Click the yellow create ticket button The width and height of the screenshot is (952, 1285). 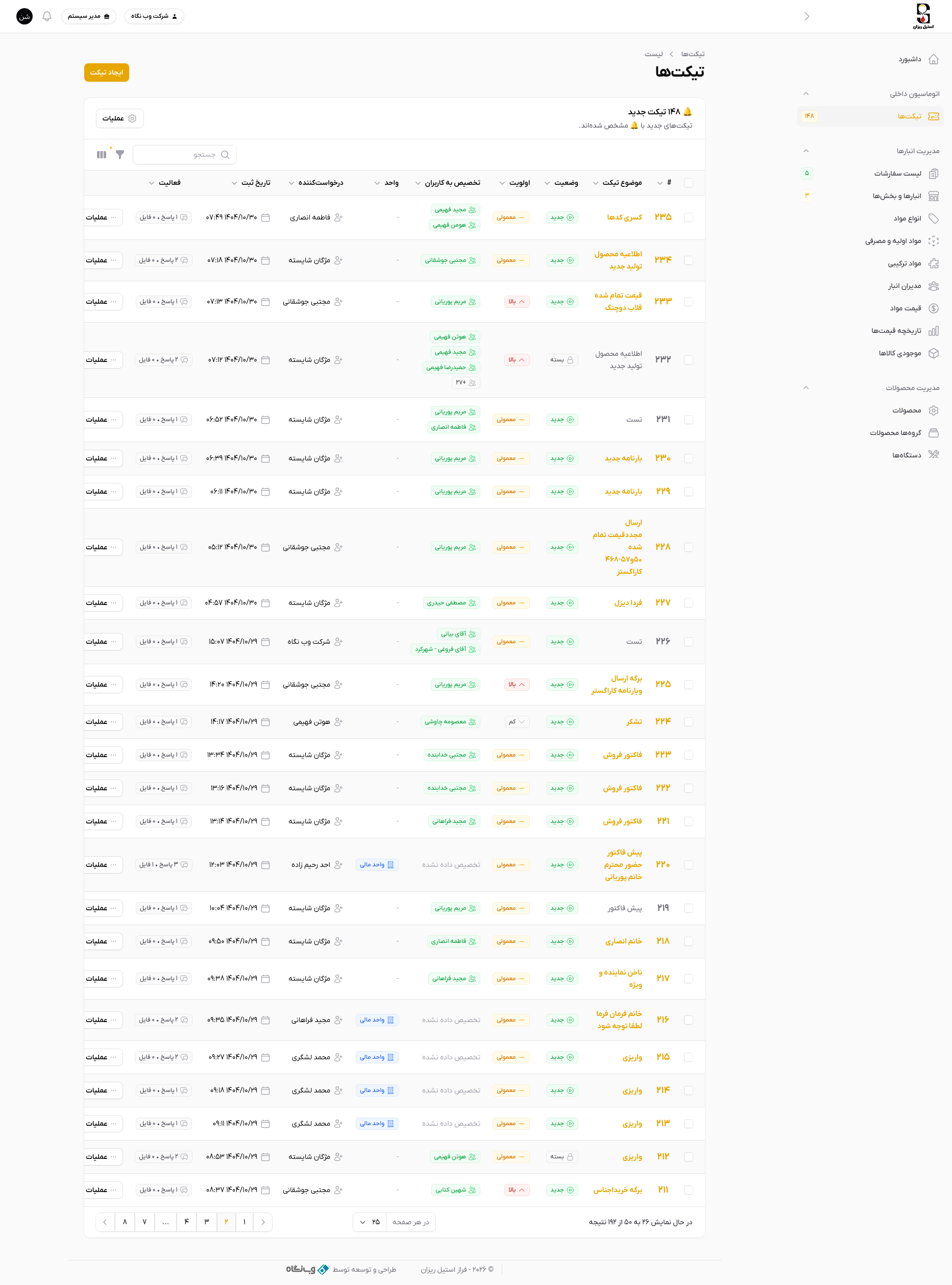(107, 72)
